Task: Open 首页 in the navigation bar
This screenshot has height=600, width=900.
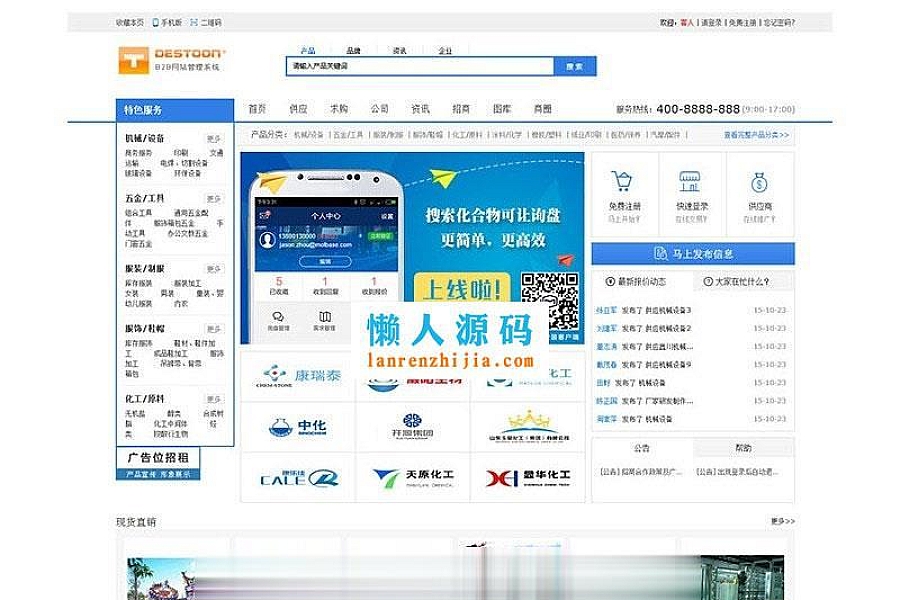Action: pos(257,109)
